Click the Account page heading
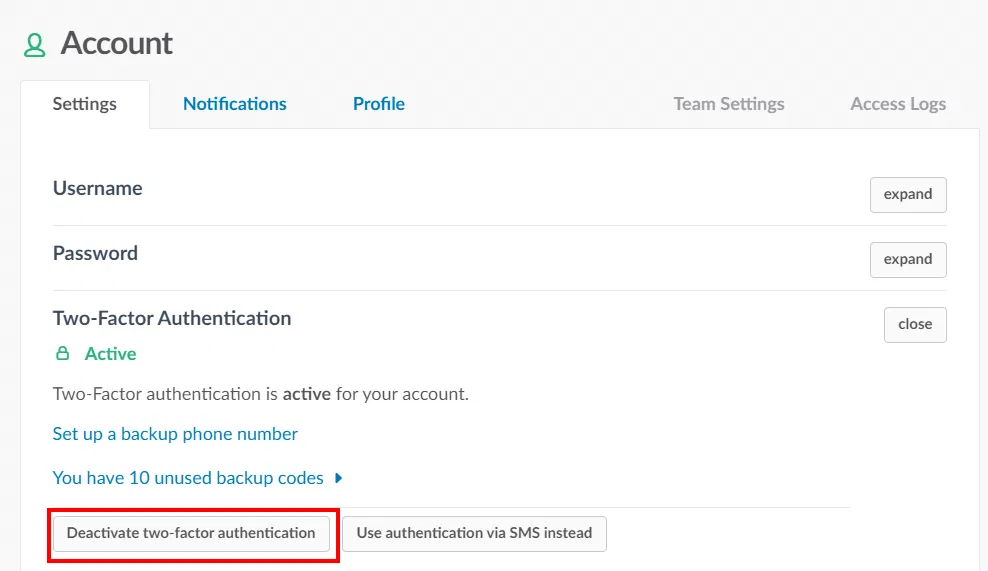988x571 pixels. (116, 44)
